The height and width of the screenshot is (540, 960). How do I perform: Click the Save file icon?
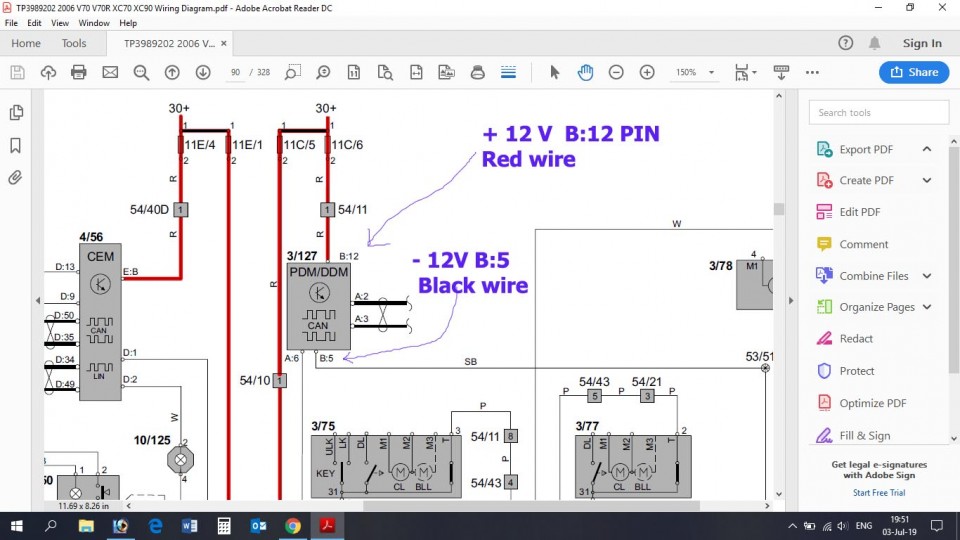(x=17, y=72)
